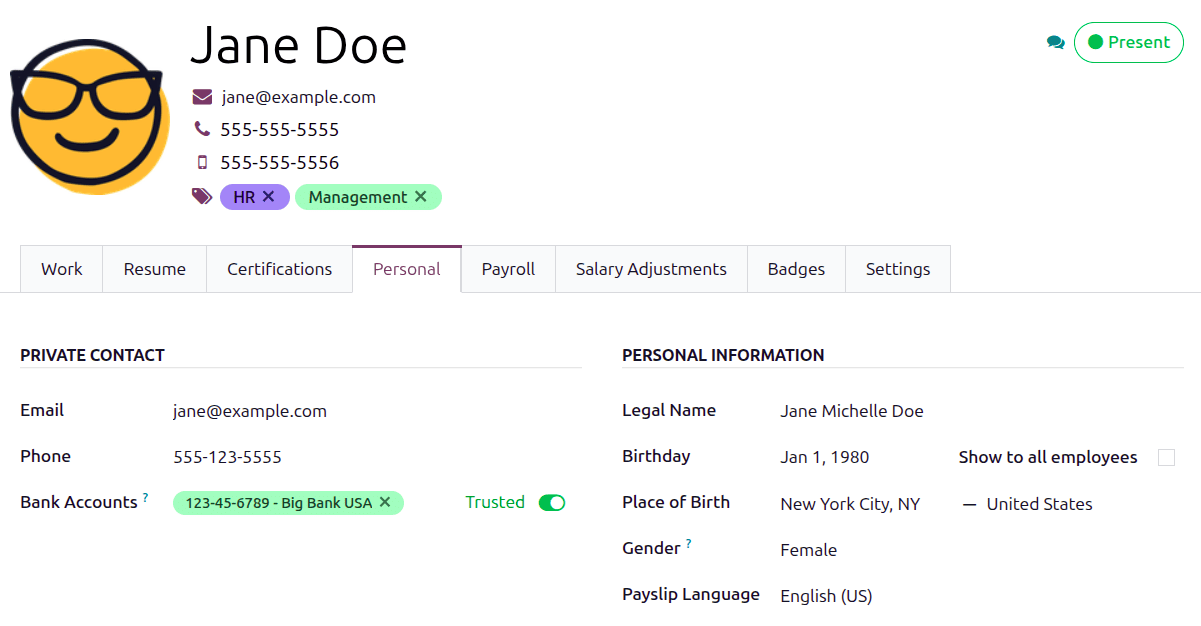Image resolution: width=1201 pixels, height=626 pixels.
Task: Disable the Trusted bank account toggle
Action: 553,503
